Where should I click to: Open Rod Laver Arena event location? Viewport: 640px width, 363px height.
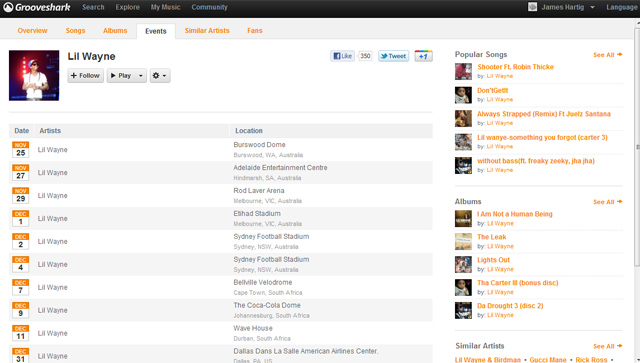click(x=259, y=191)
